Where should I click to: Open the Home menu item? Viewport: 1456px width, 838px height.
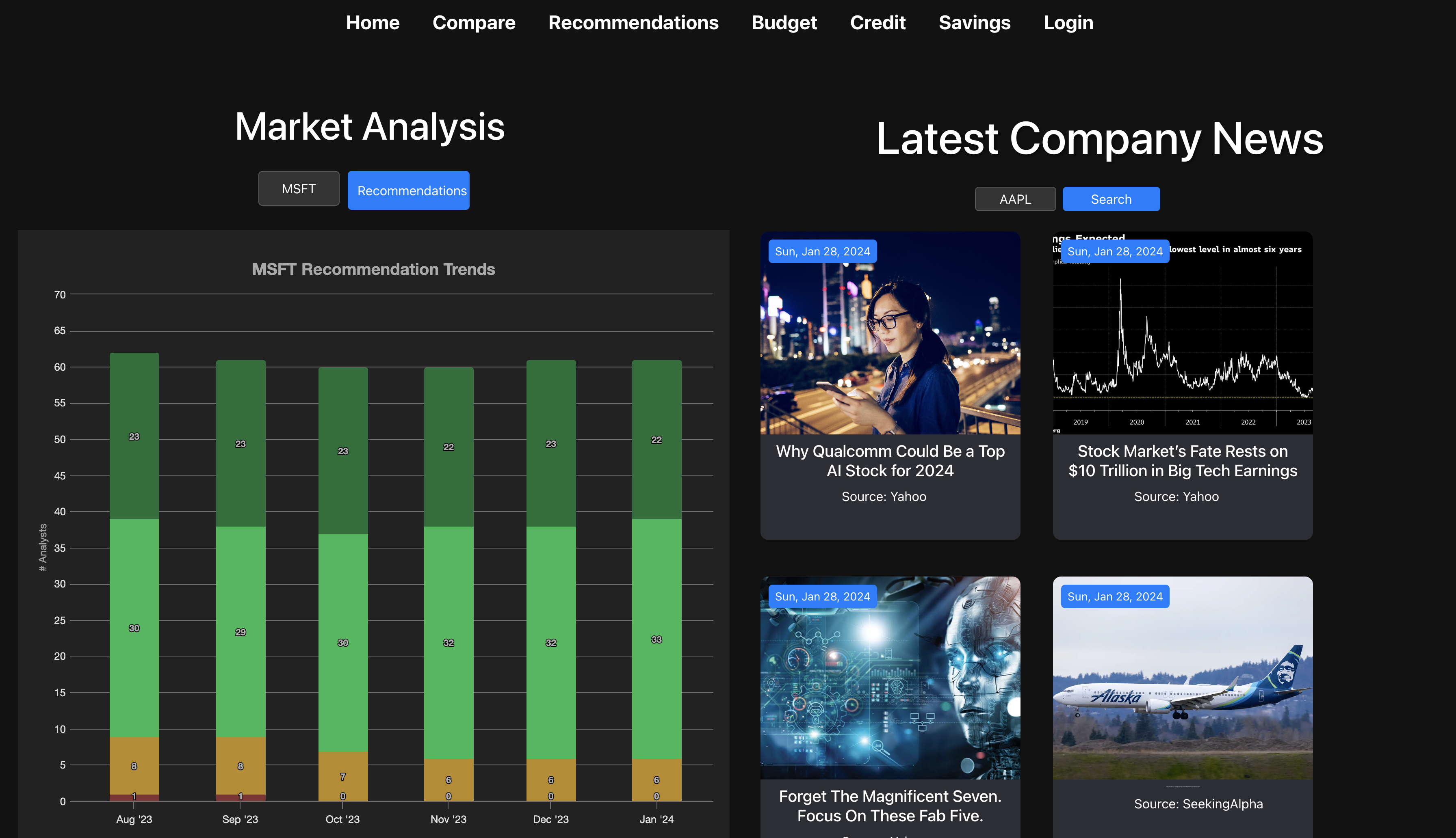(x=373, y=22)
